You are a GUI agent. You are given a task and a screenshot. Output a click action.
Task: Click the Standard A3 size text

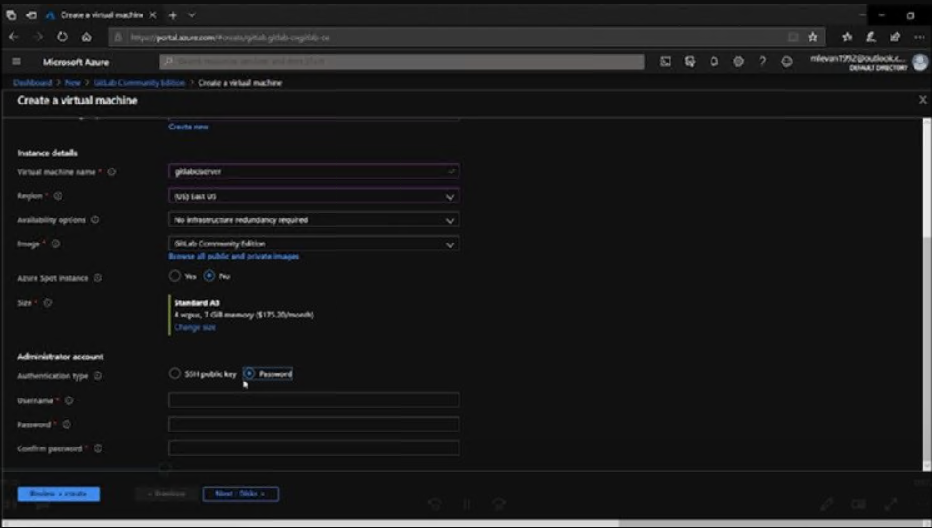[x=197, y=303]
